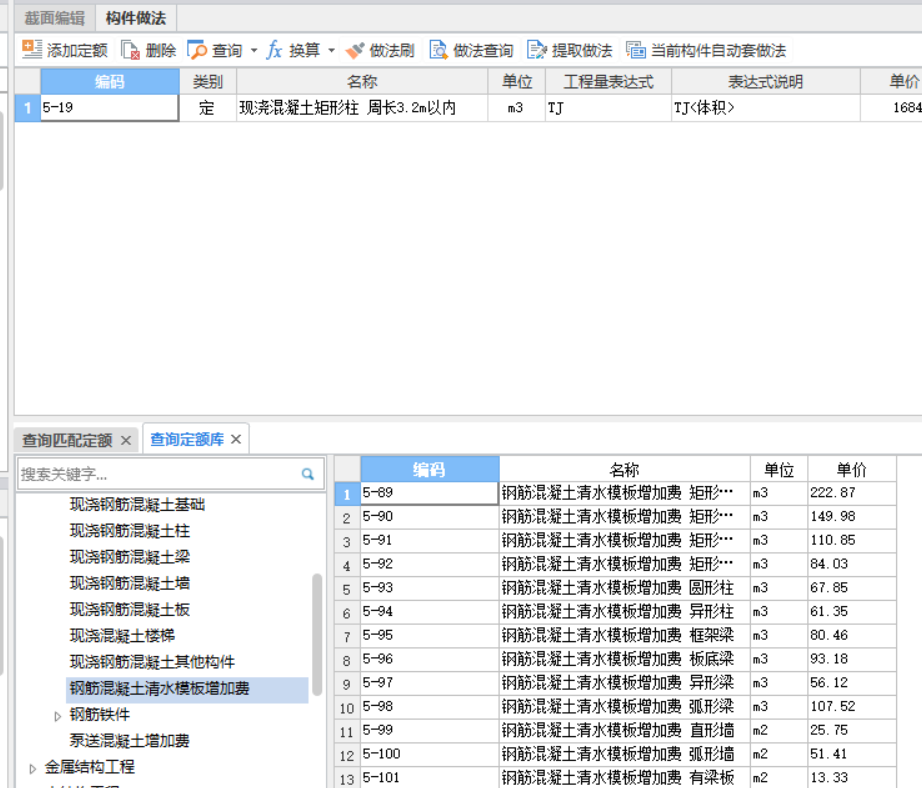The width and height of the screenshot is (922, 788).
Task: Select the 5-100 弧形墙 row
Action: tap(615, 754)
